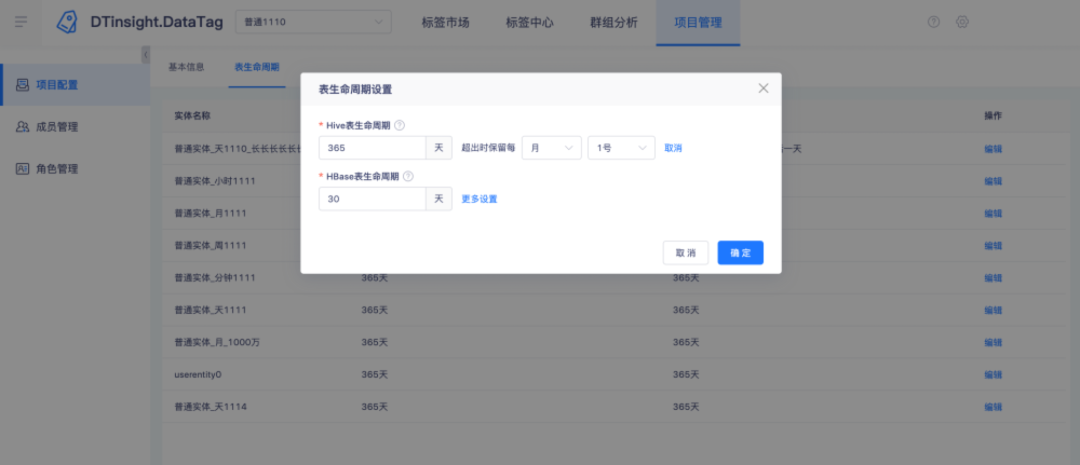Open the help question-mark icon in header
Viewport: 1080px width, 465px height.
(x=933, y=22)
